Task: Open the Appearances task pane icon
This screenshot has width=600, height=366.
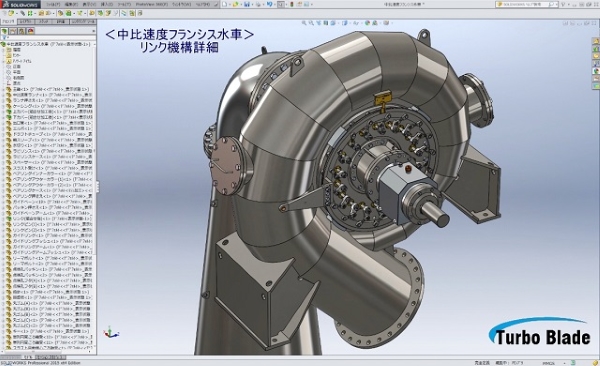Action: click(596, 71)
